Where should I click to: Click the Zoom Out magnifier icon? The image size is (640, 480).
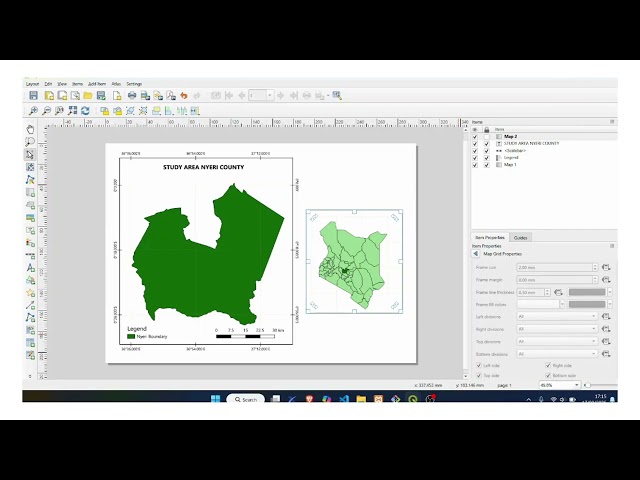[x=47, y=111]
